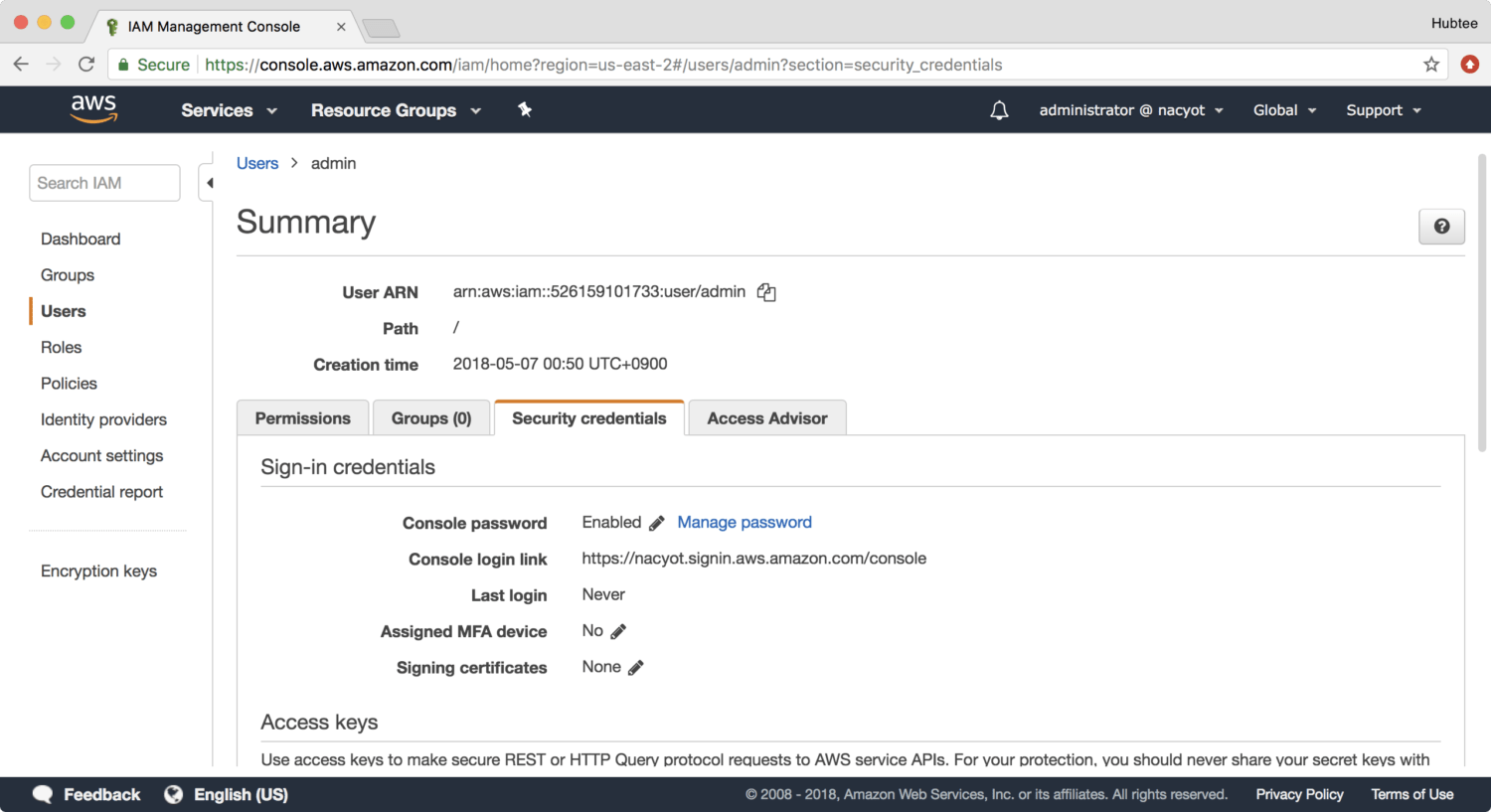Image resolution: width=1491 pixels, height=812 pixels.
Task: Click the red browser extension icon
Action: [x=1470, y=65]
